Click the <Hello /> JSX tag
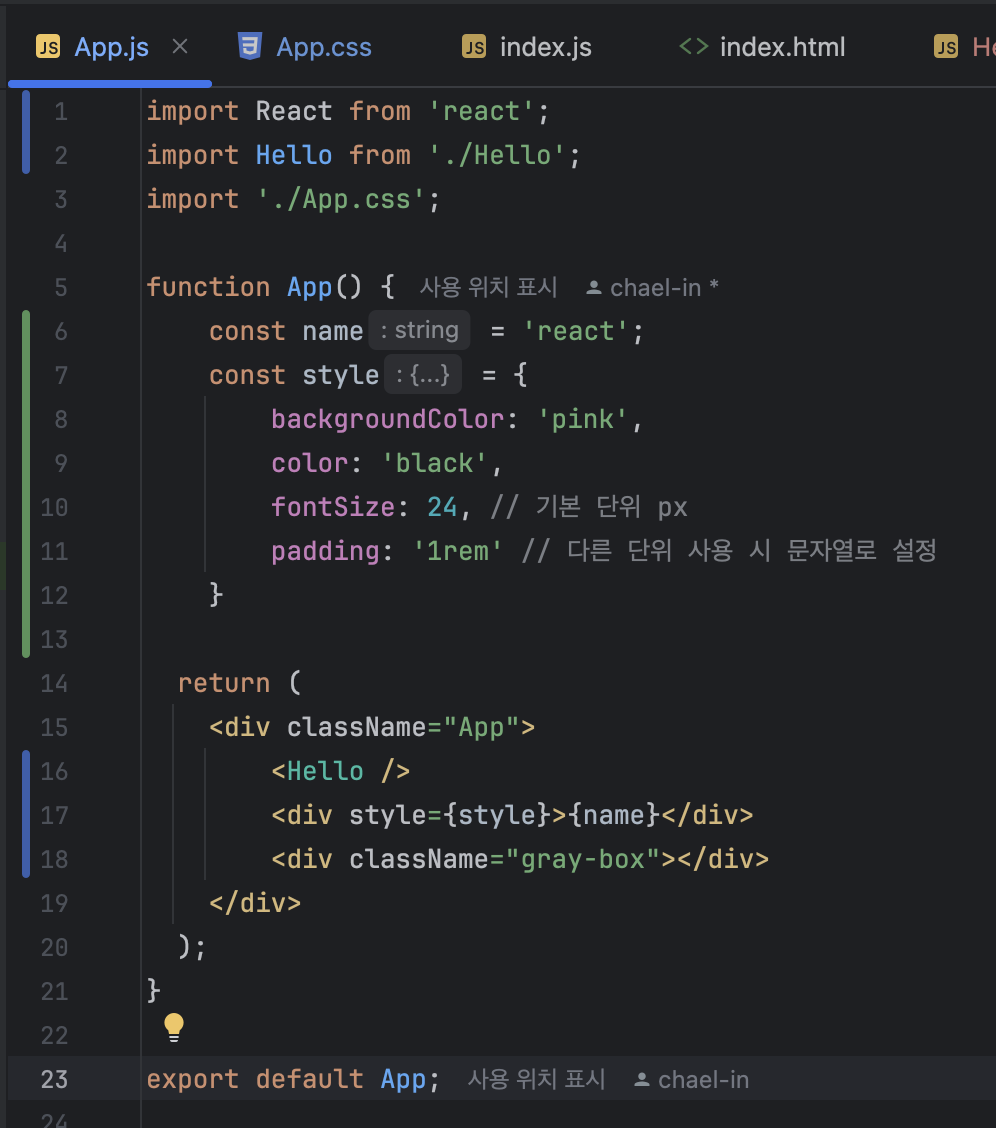The height and width of the screenshot is (1128, 996). point(341,771)
